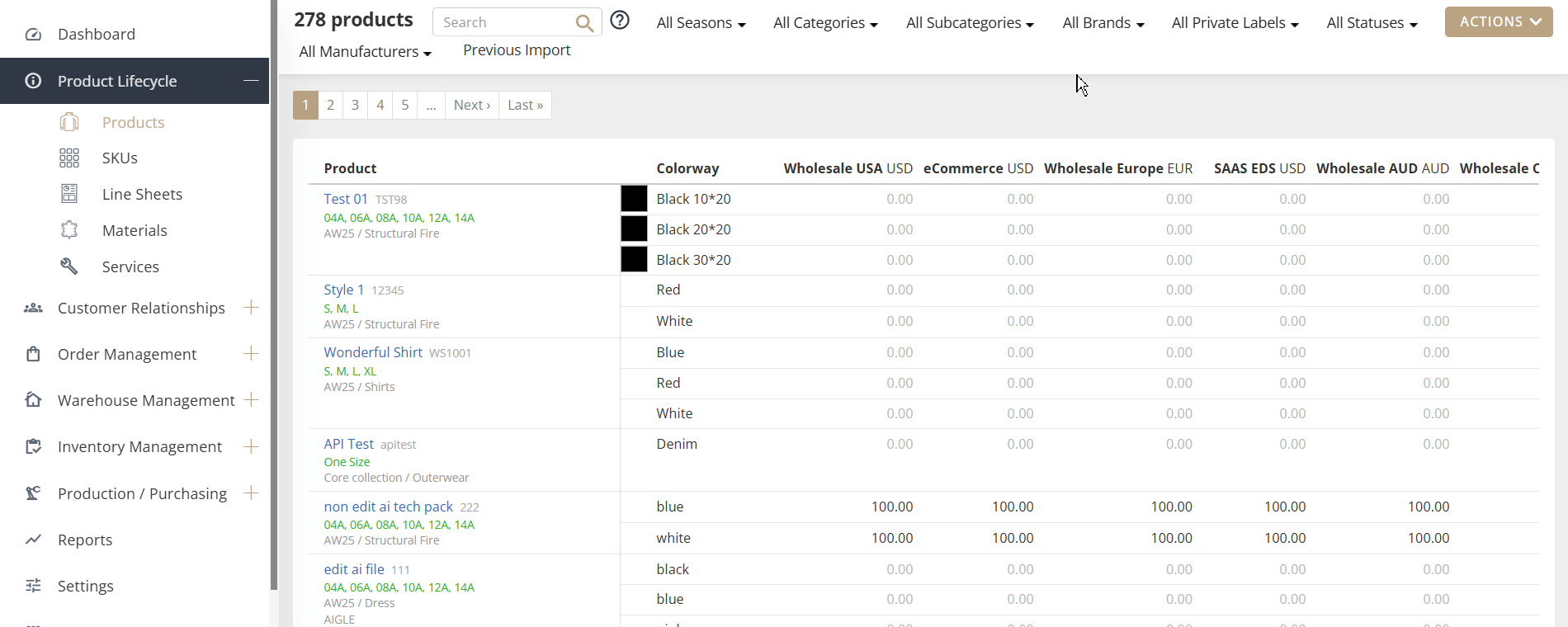The height and width of the screenshot is (627, 1568).
Task: Open the help question mark icon
Action: point(620,21)
